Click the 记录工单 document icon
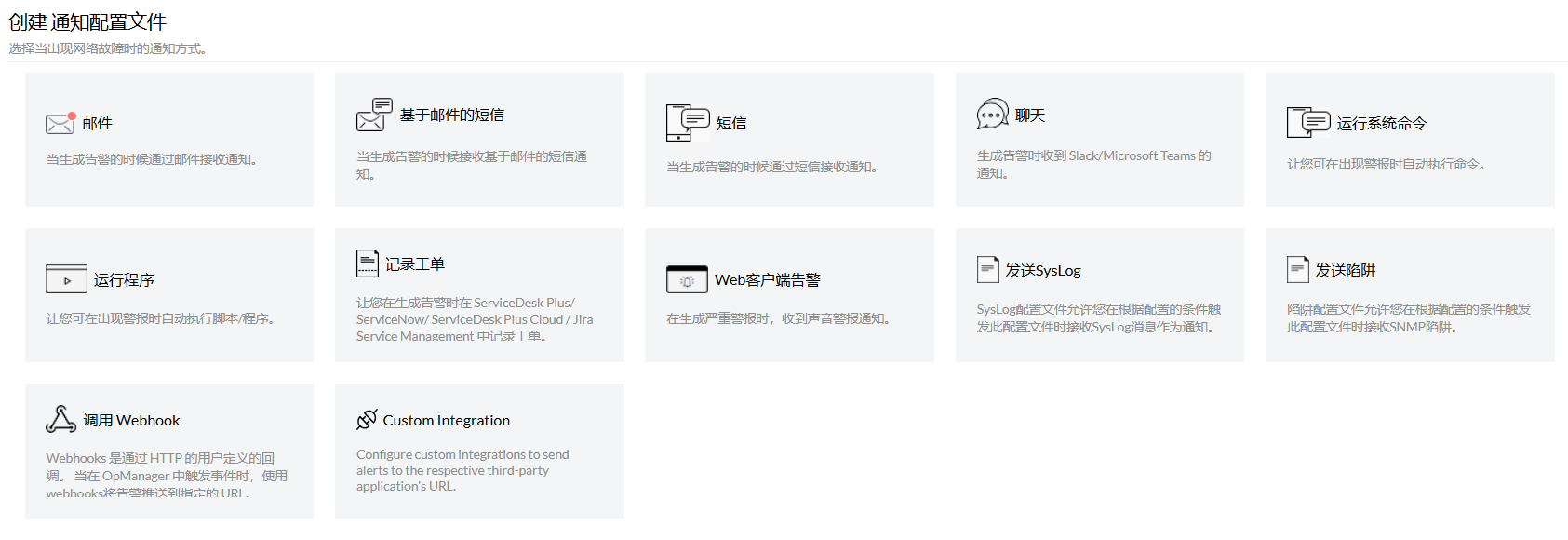1568x540 pixels. point(368,263)
